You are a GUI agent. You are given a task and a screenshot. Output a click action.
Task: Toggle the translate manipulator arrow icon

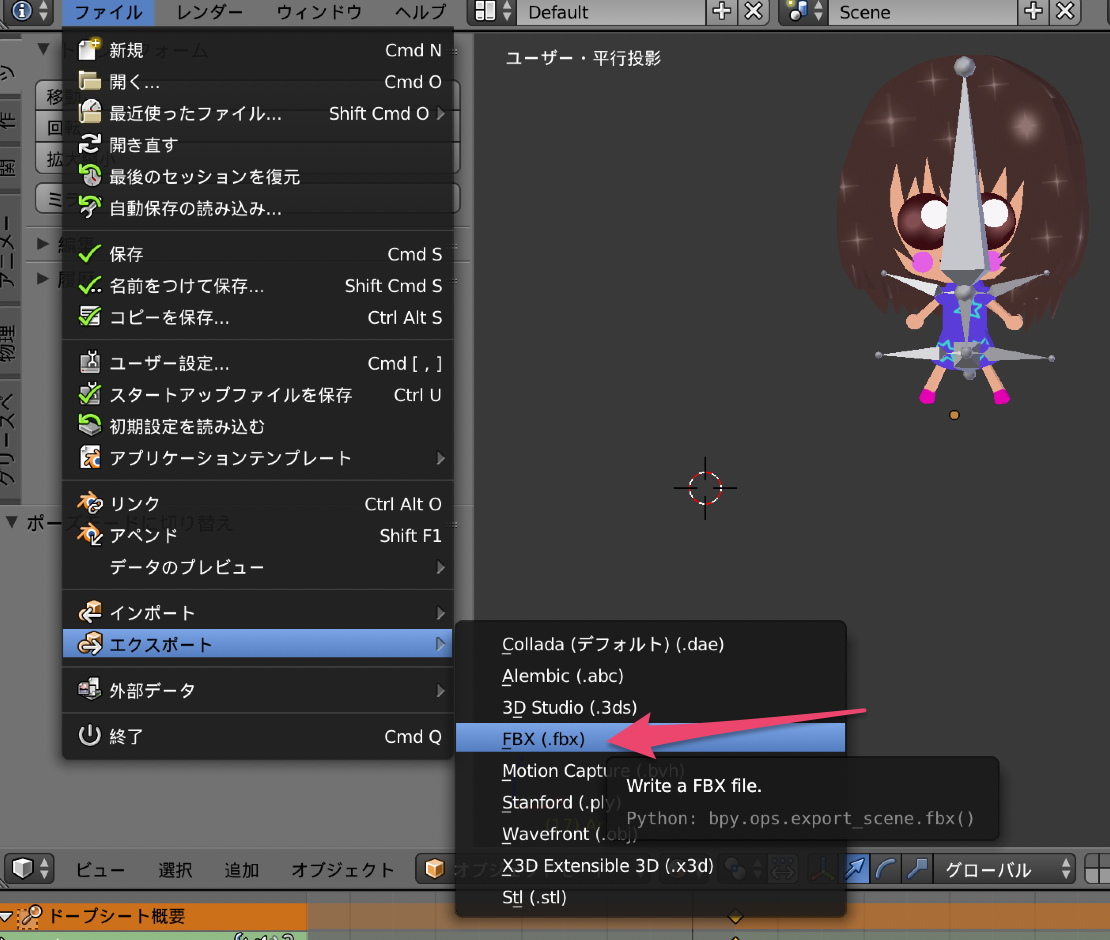click(855, 869)
